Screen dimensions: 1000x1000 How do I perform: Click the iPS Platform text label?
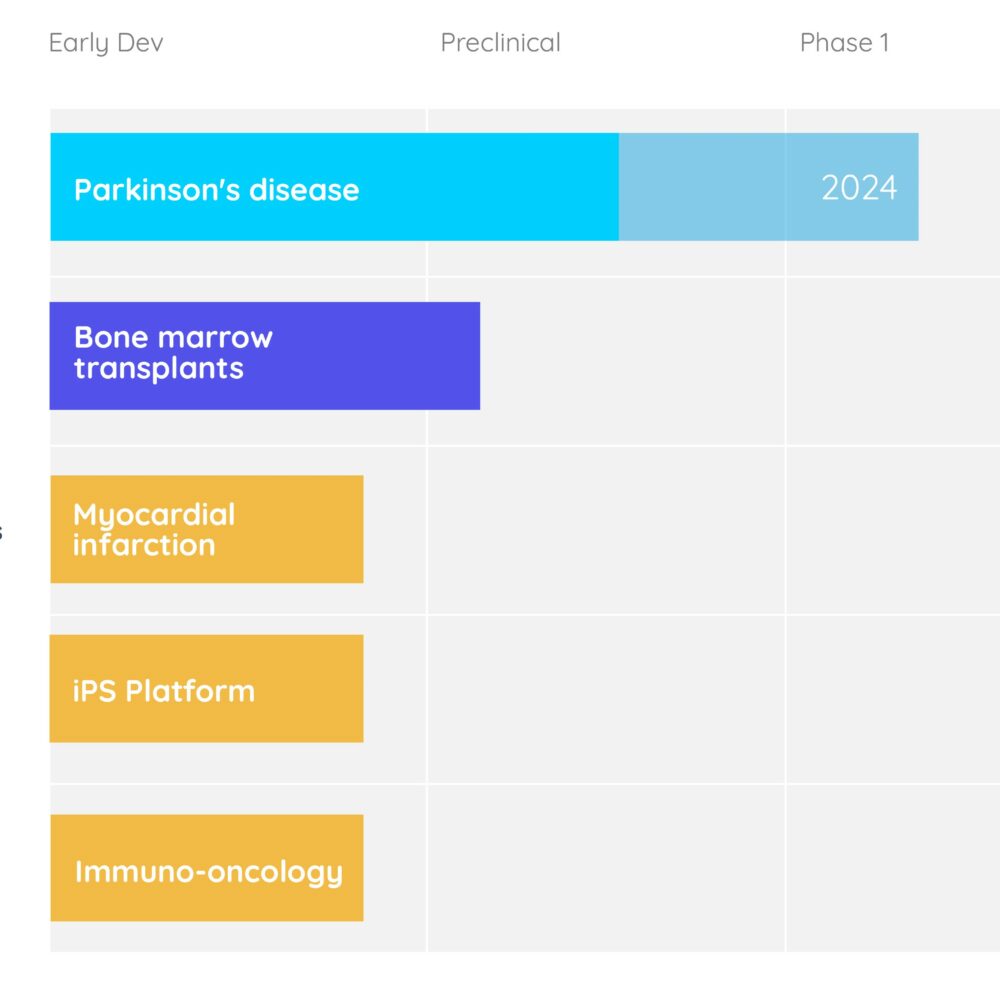(164, 691)
